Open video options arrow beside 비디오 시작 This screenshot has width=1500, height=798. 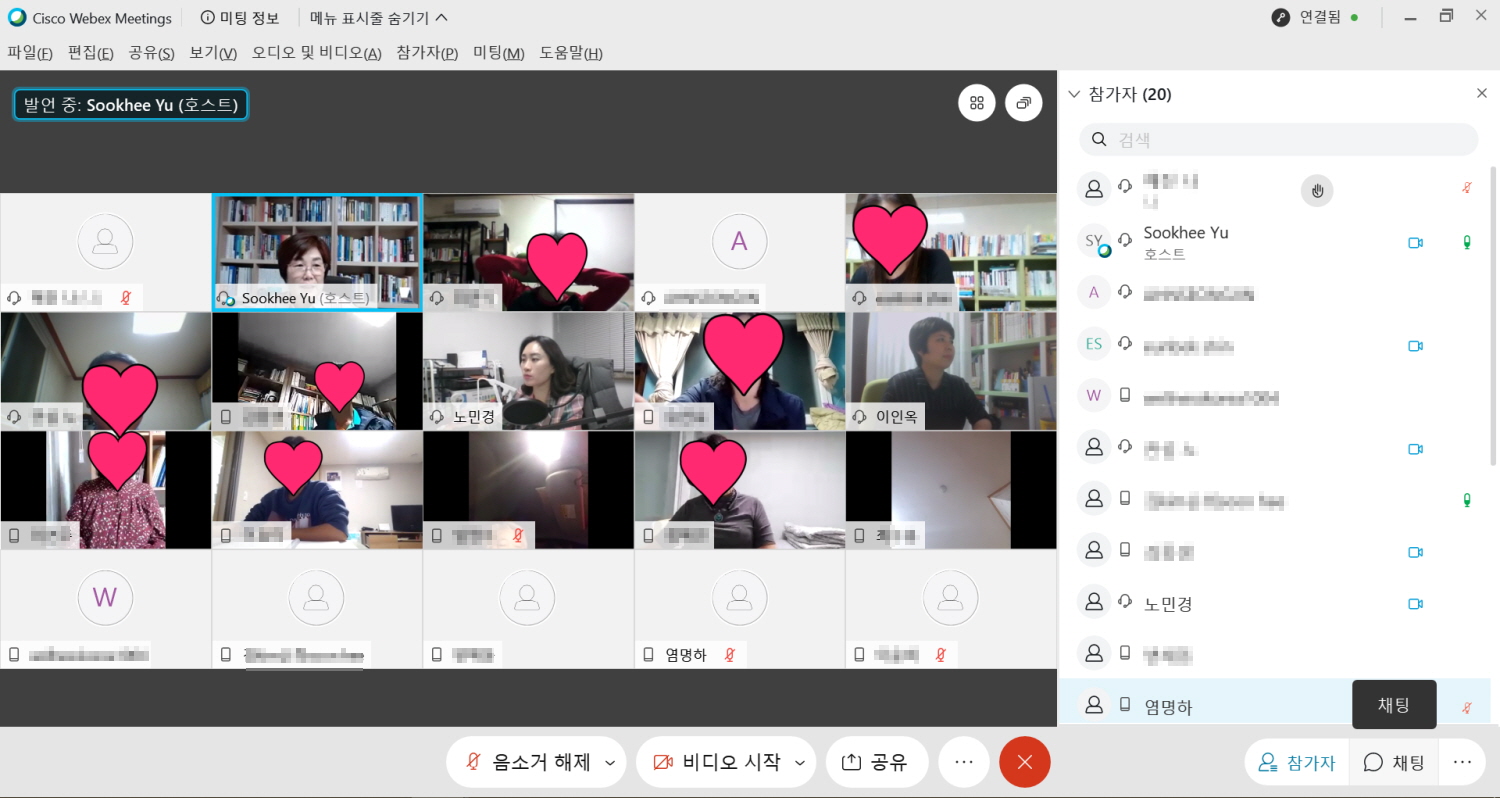(x=799, y=763)
